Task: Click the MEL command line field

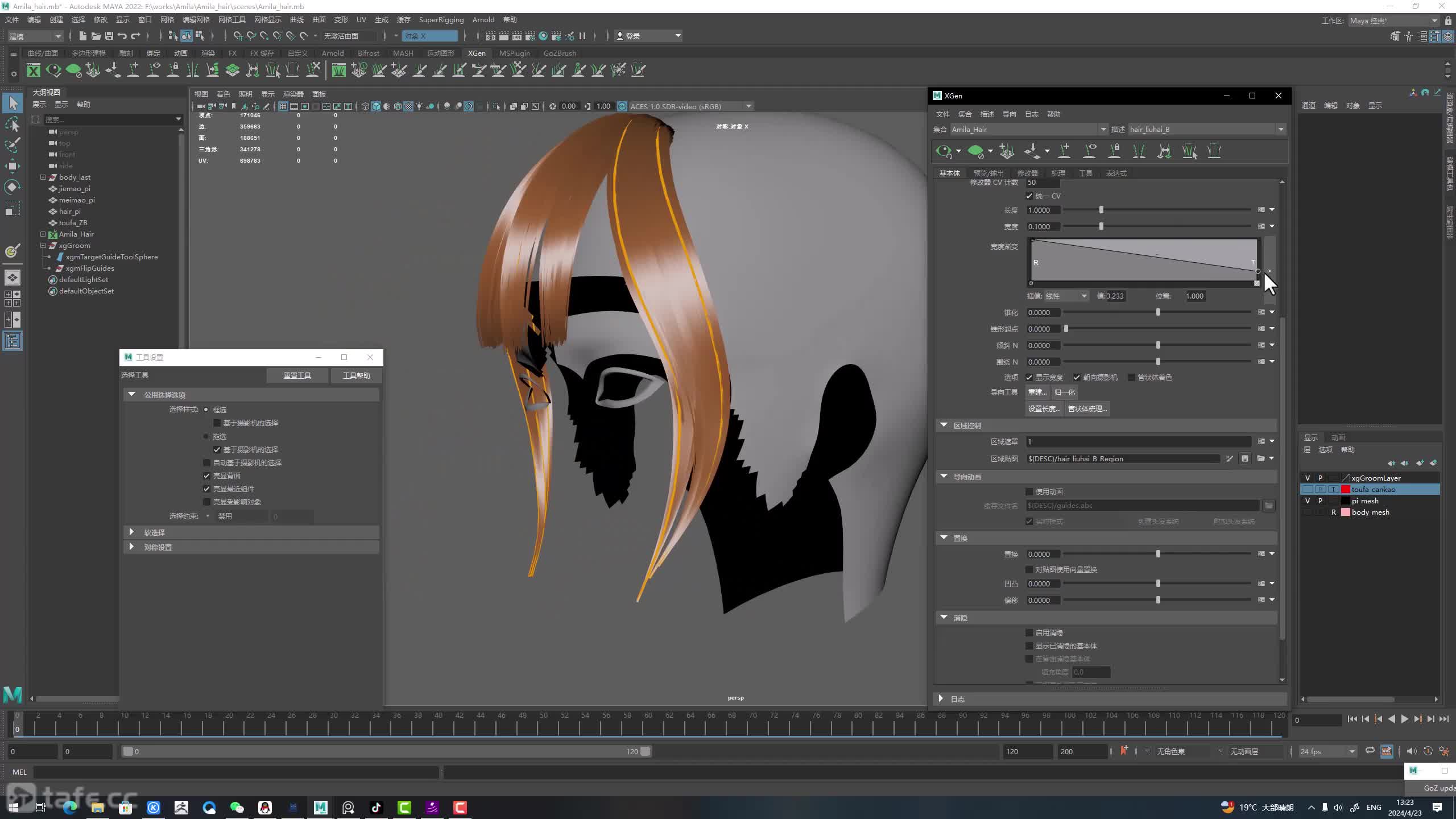Action: [236, 772]
